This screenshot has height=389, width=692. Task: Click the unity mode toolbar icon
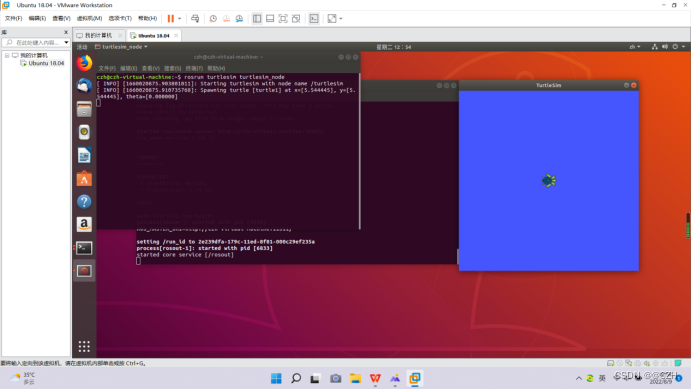pyautogui.click(x=296, y=19)
